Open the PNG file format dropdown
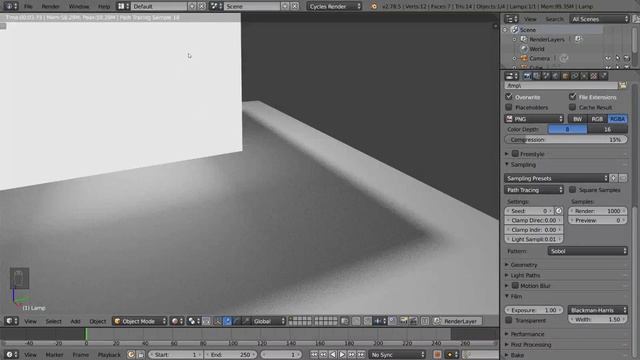Viewport: 640px width, 360px height. click(534, 119)
